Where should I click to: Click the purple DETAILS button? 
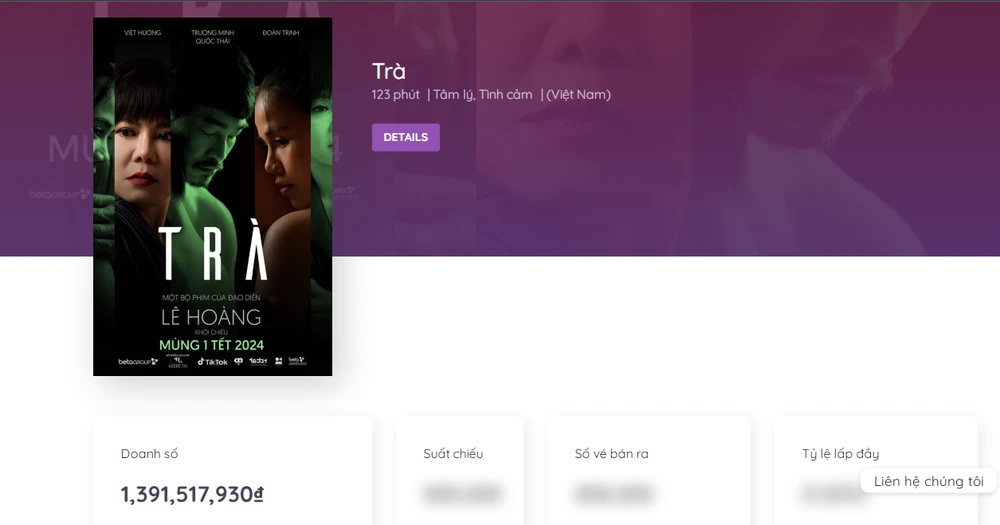point(405,137)
